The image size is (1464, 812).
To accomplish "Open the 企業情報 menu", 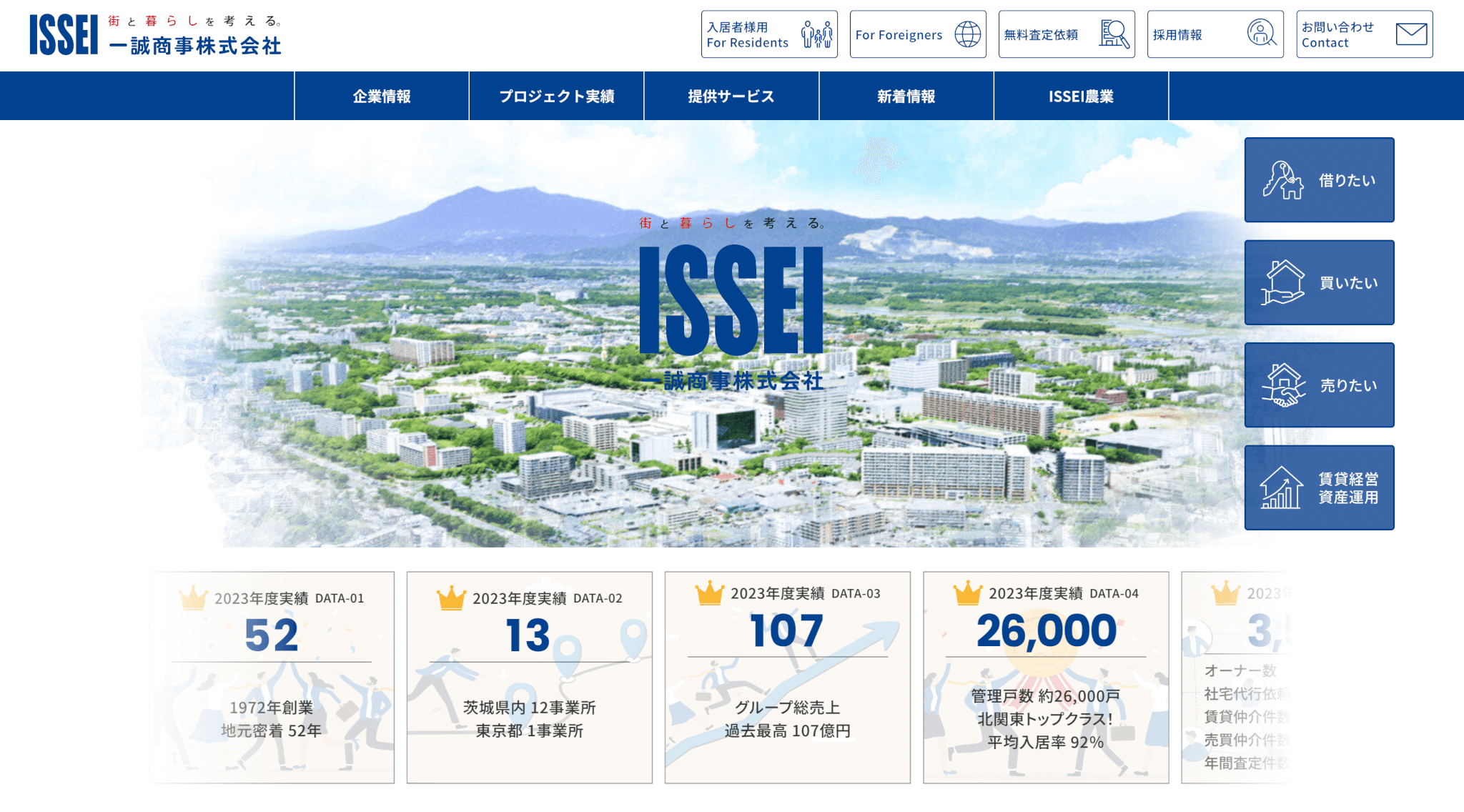I will tap(382, 96).
